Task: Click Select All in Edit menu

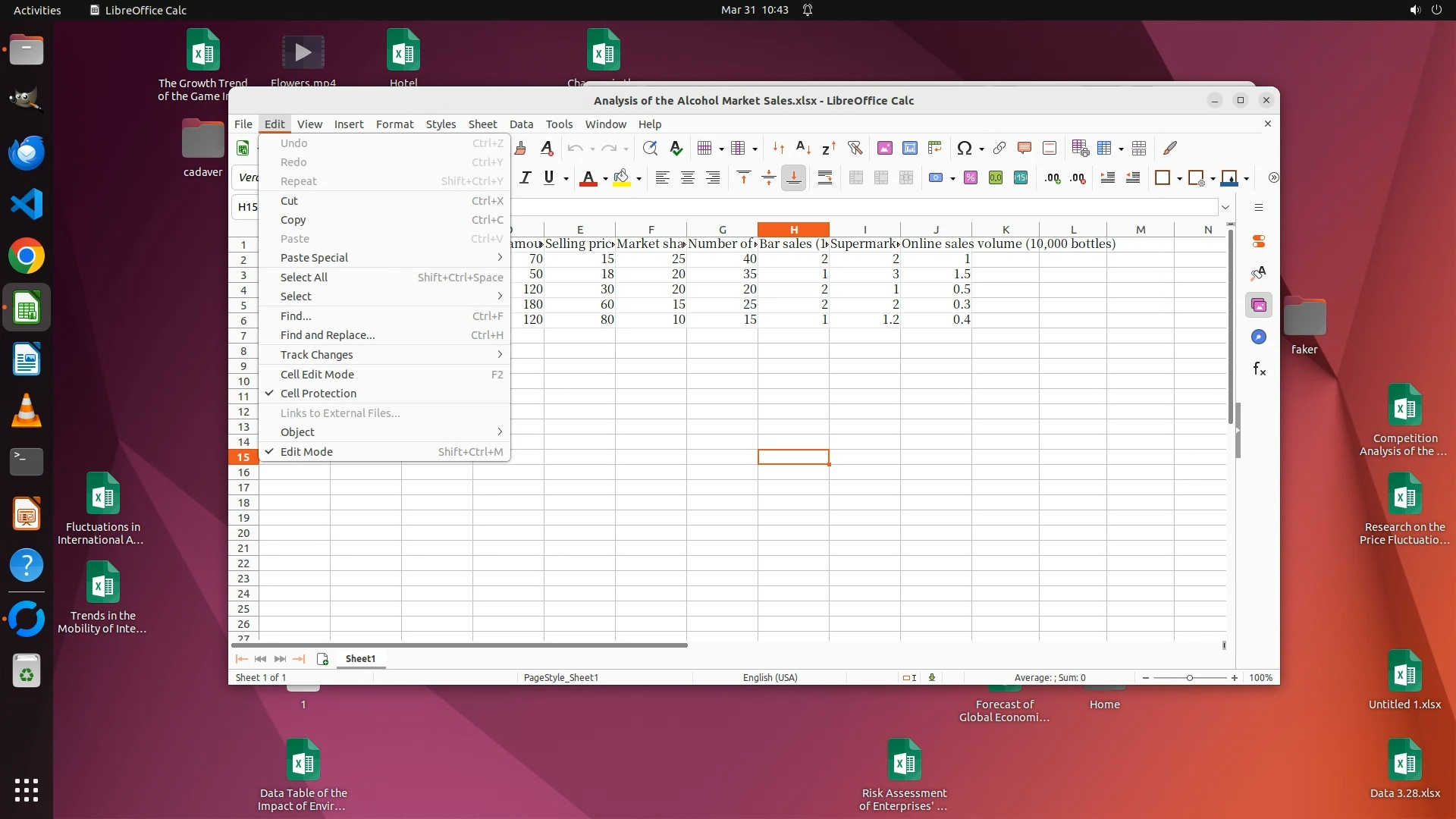Action: (304, 278)
